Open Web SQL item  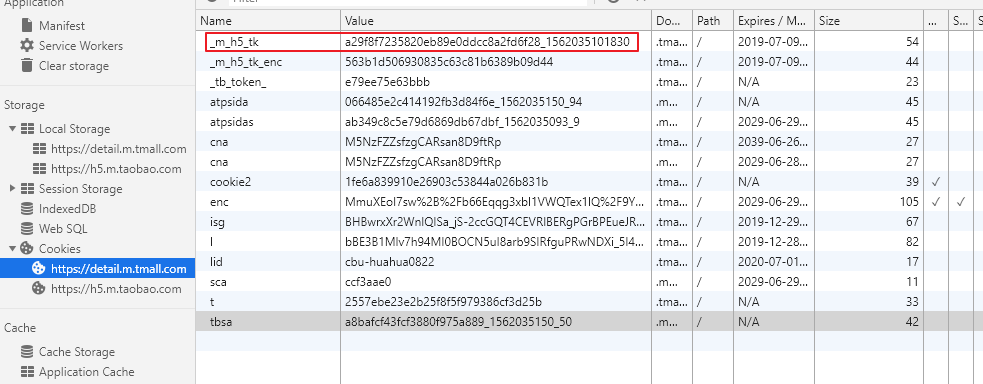pos(63,229)
